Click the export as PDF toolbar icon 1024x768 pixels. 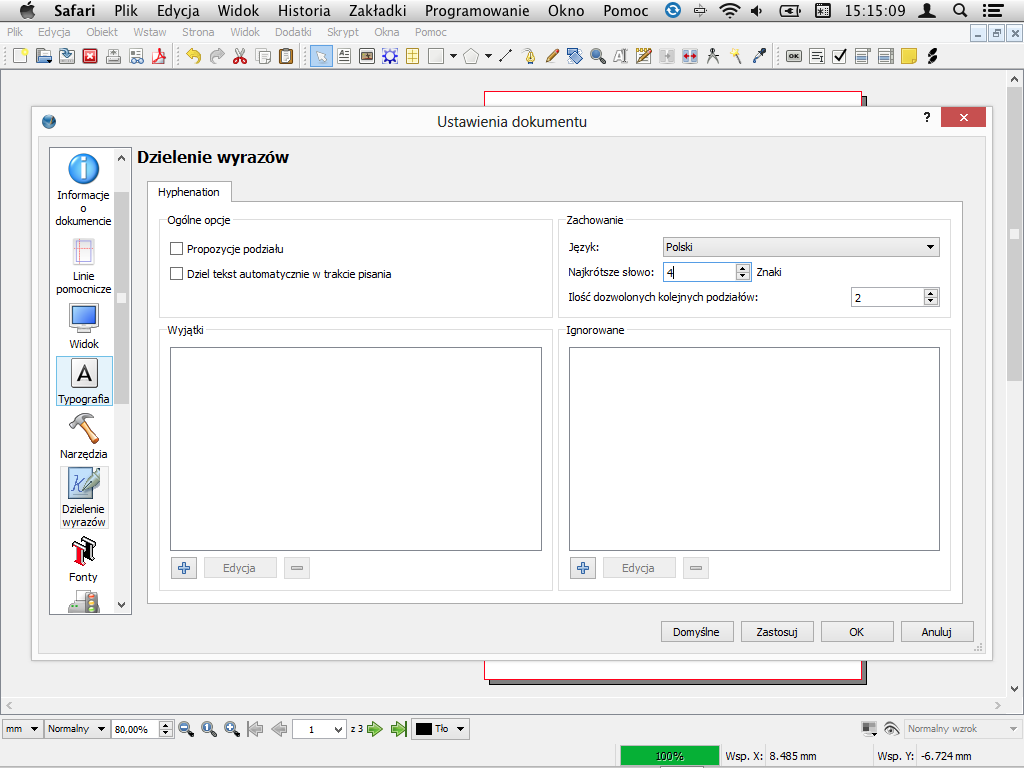point(158,56)
